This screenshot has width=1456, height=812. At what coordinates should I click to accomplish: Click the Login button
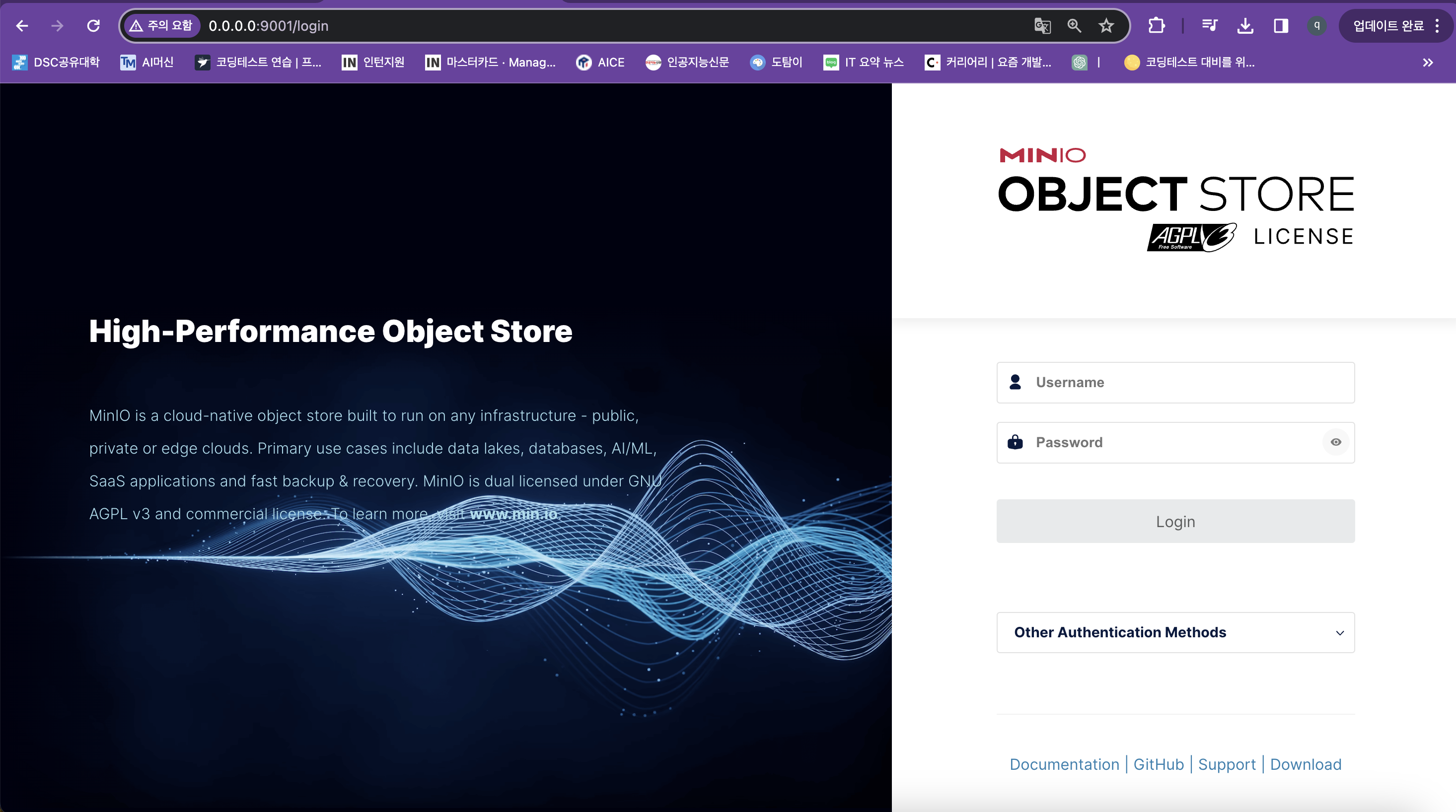tap(1175, 521)
